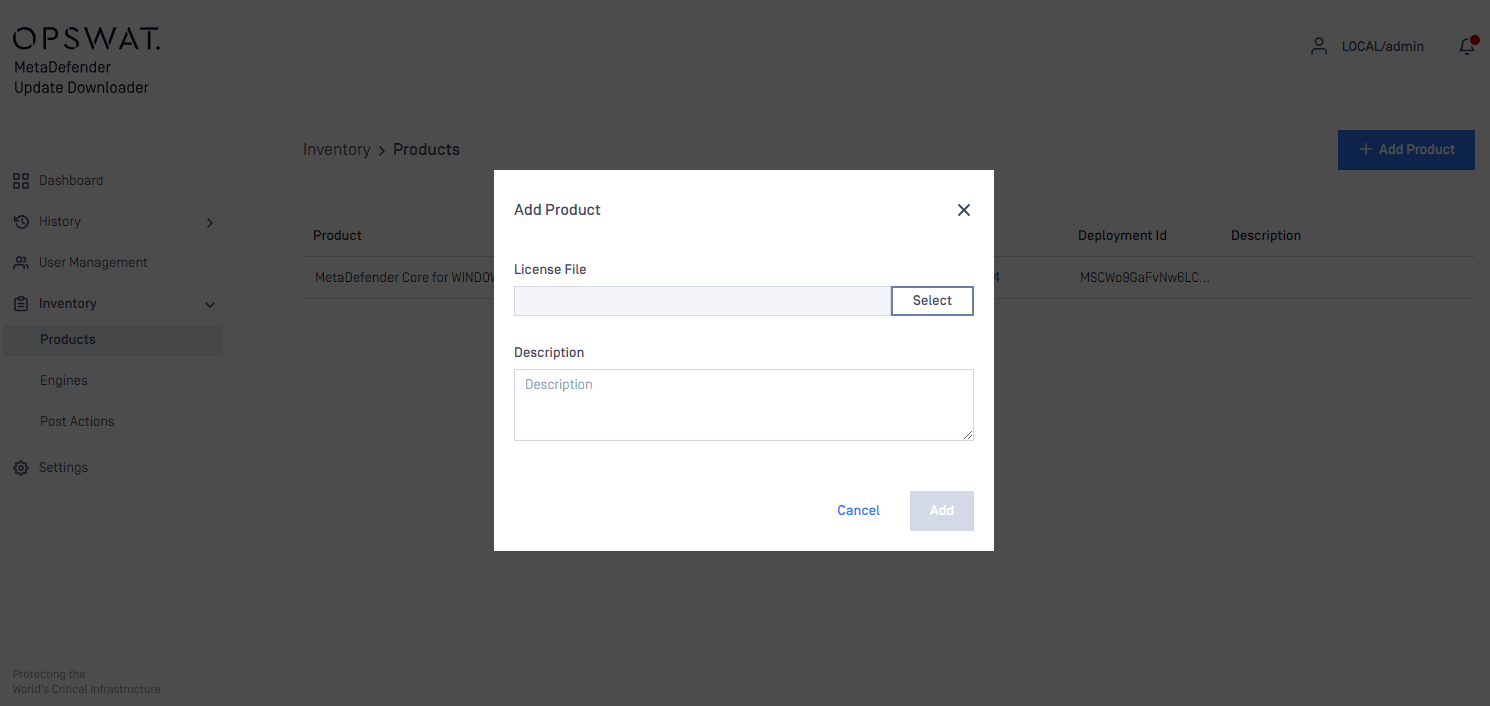Click the Description column header
Image resolution: width=1490 pixels, height=706 pixels.
1266,236
